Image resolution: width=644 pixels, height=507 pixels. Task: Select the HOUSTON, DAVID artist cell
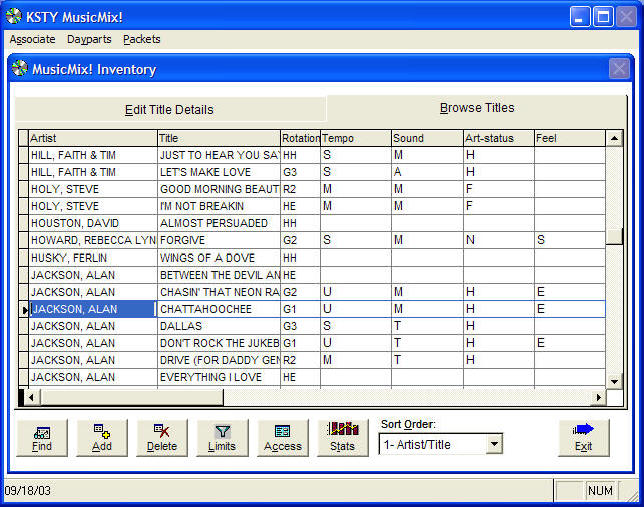93,224
